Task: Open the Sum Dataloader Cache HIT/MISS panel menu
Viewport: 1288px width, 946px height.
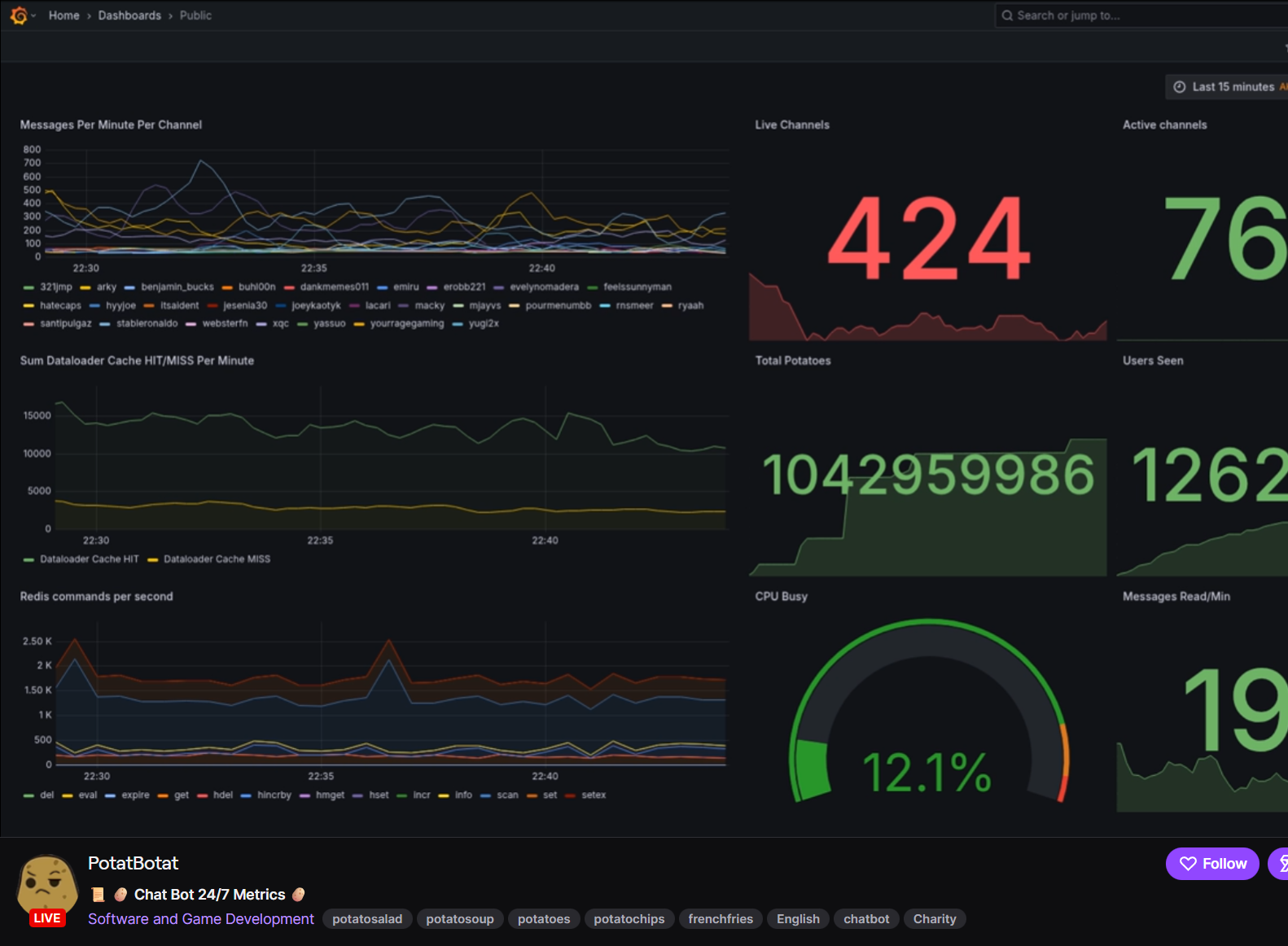Action: 137,361
